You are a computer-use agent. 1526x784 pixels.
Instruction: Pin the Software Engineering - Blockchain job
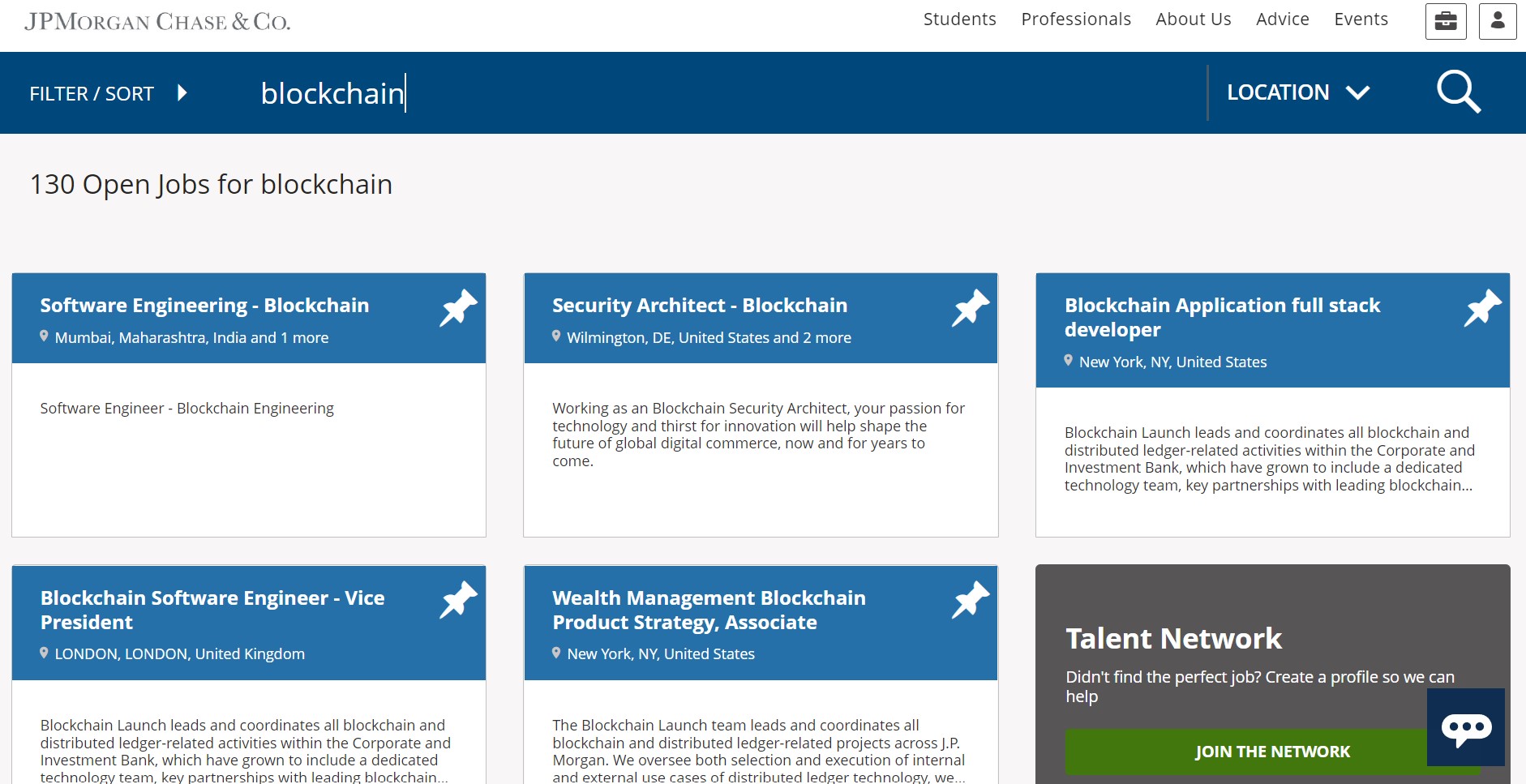[457, 308]
